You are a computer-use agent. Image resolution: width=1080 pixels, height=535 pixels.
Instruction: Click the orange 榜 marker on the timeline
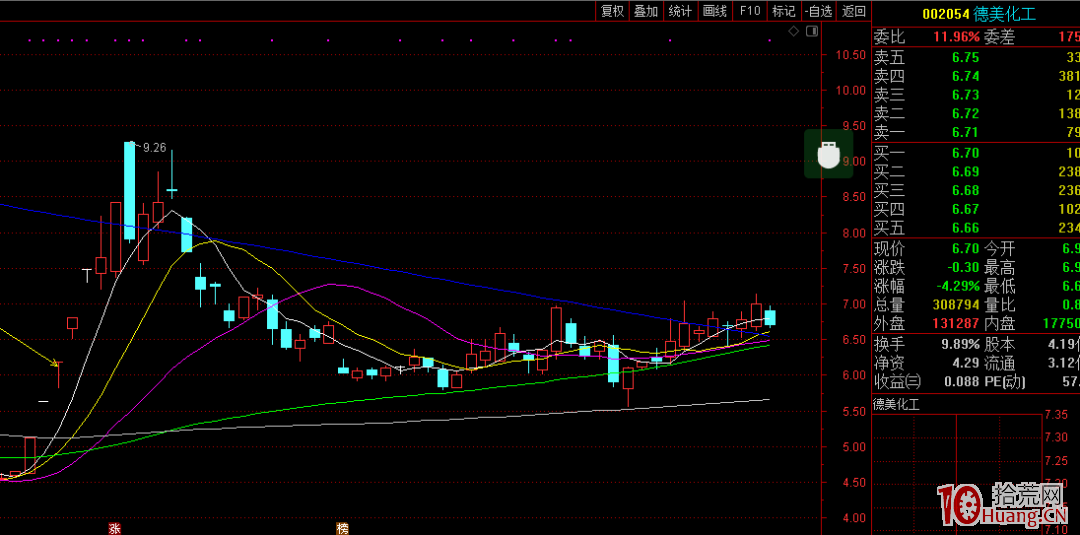[343, 528]
